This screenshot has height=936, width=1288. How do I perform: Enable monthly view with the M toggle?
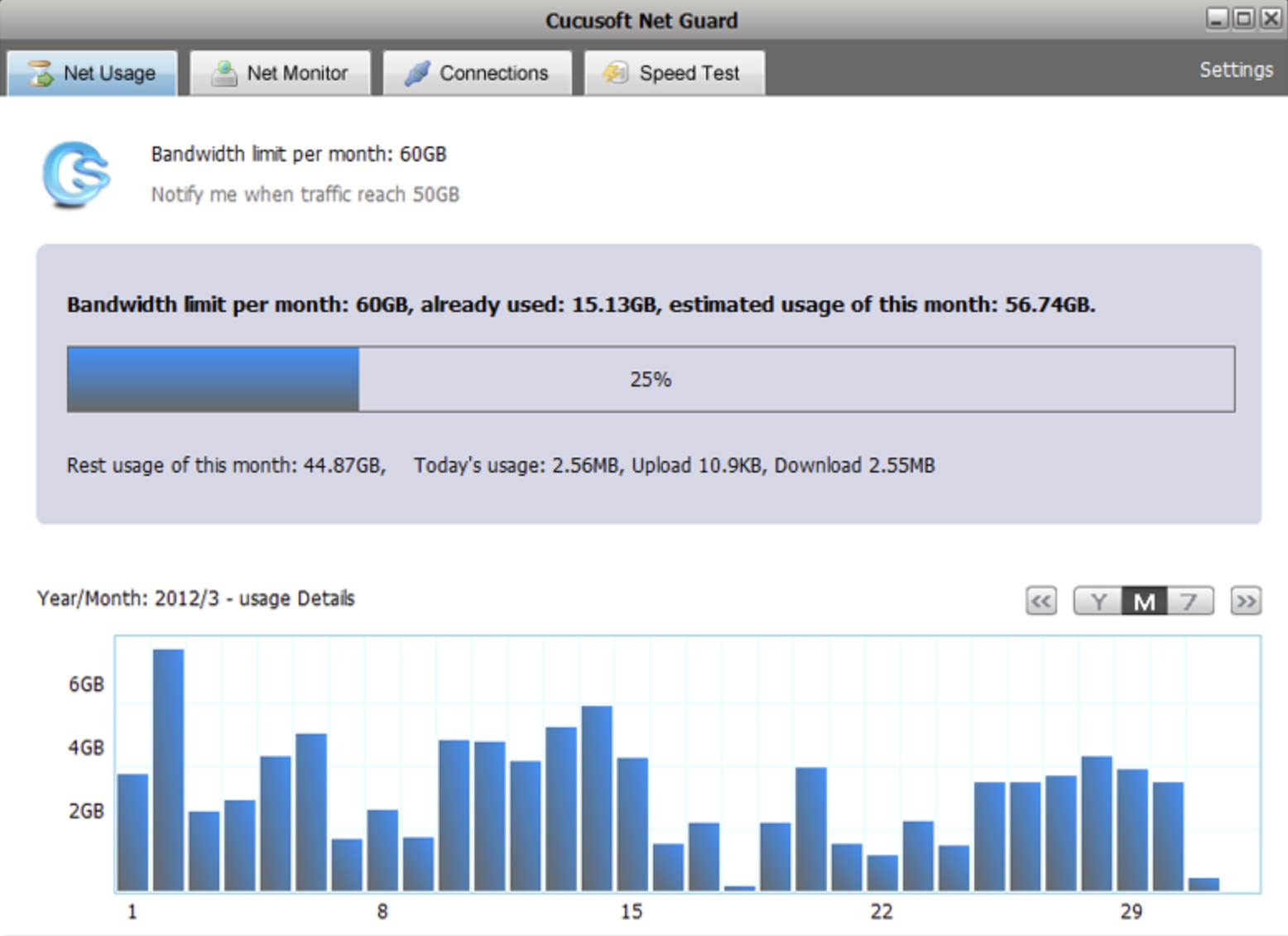point(1143,601)
